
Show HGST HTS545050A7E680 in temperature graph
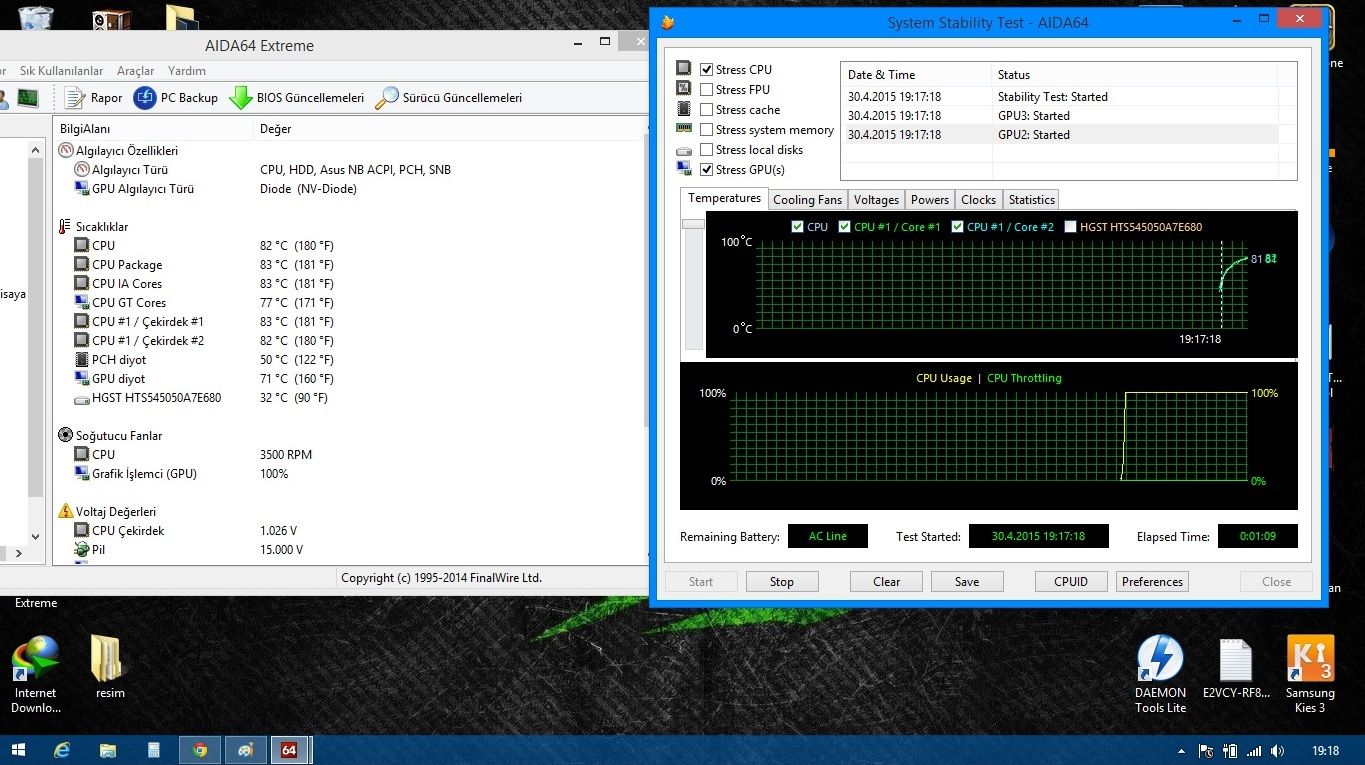click(x=1071, y=227)
